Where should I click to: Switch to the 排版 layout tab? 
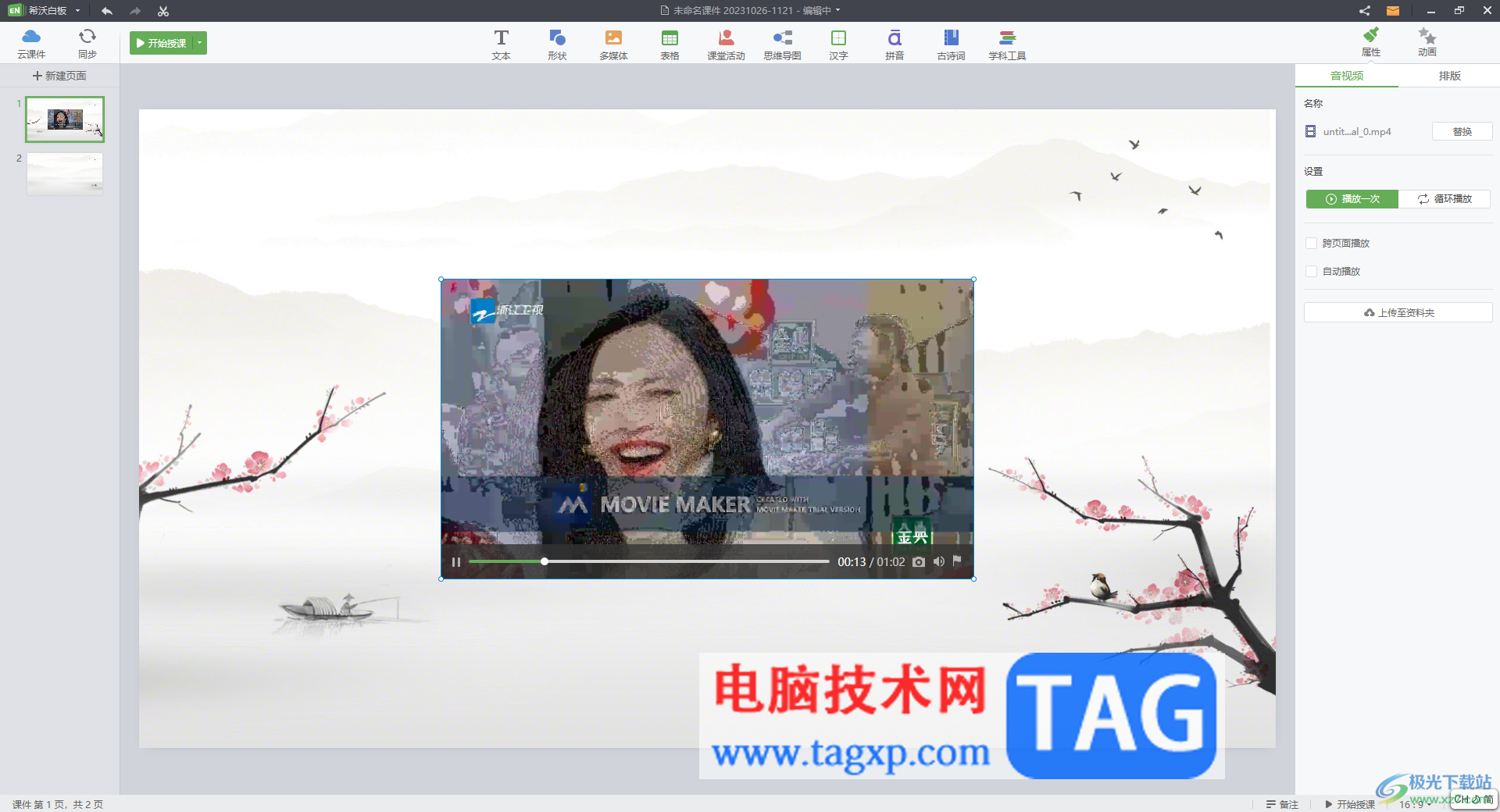tap(1449, 76)
